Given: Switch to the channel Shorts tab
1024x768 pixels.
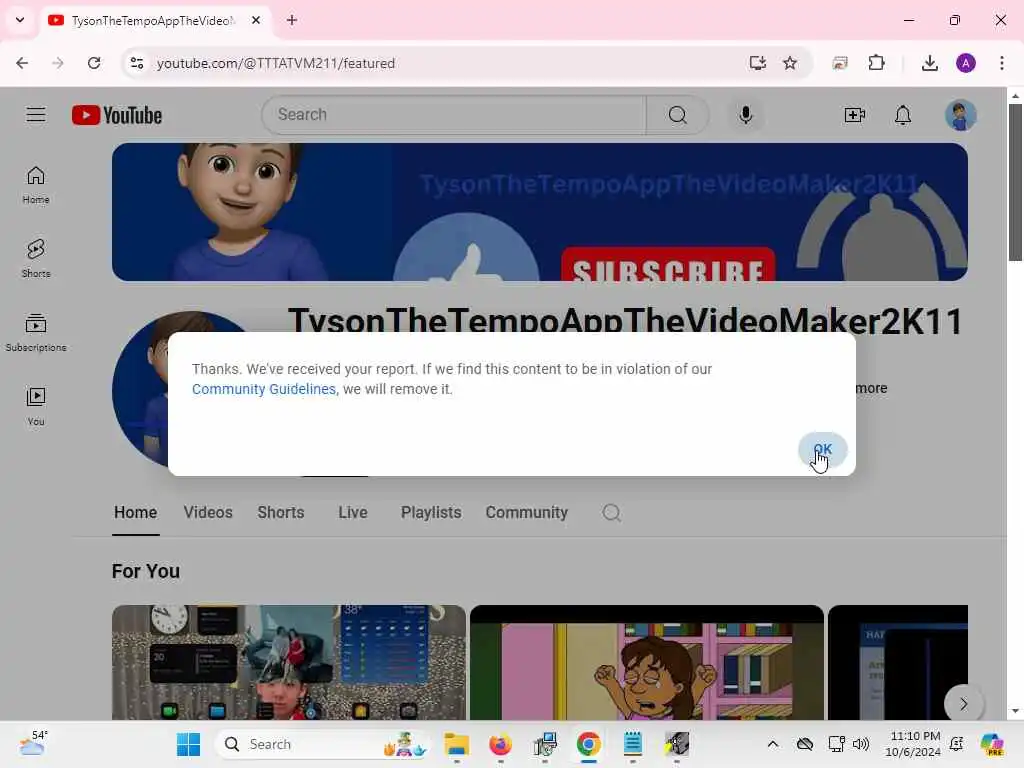Looking at the screenshot, I should (x=281, y=513).
